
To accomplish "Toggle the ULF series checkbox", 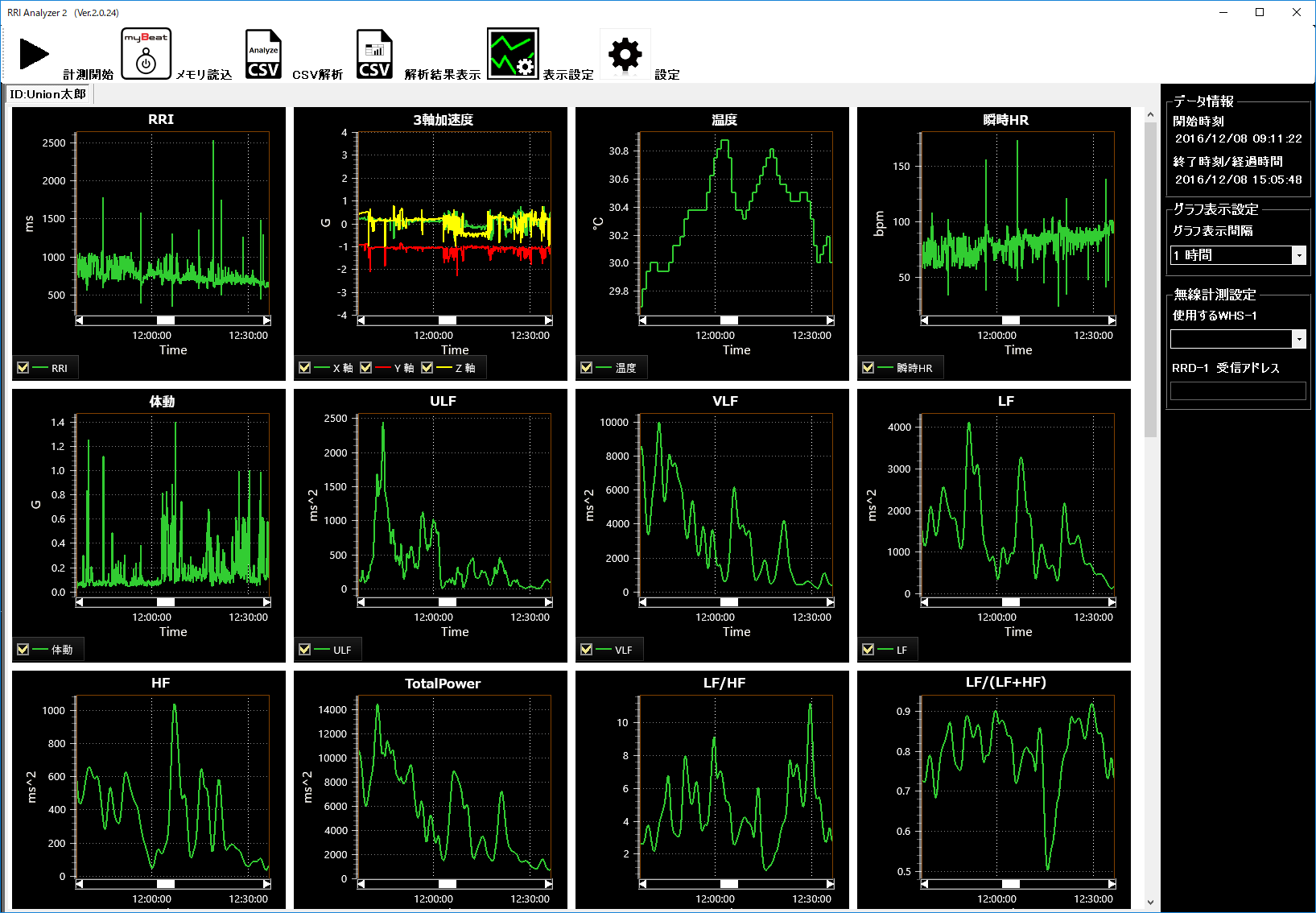I will [x=305, y=650].
